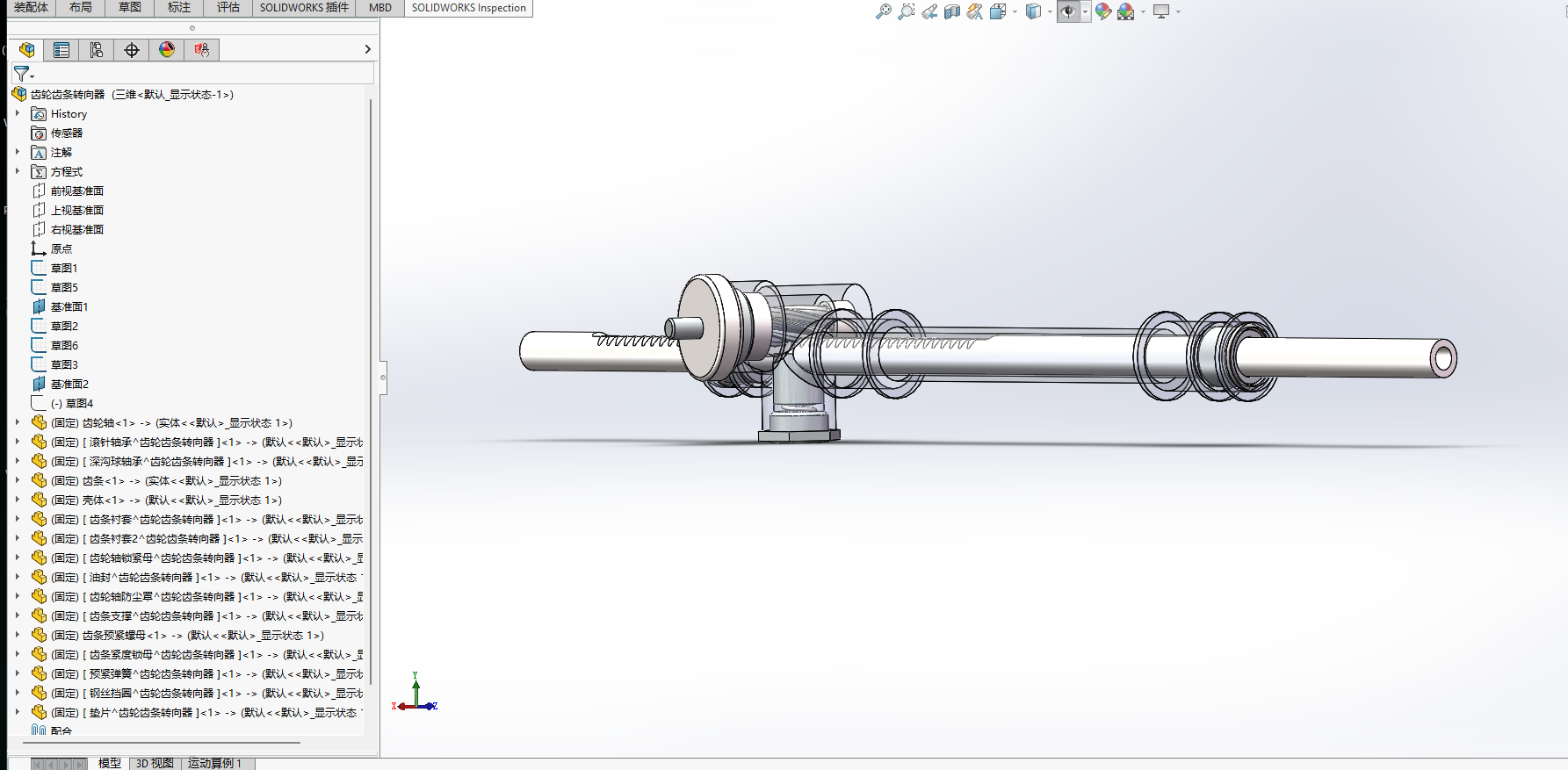This screenshot has height=770, width=1568.
Task: Click the Edit Appearance icon
Action: pyautogui.click(x=1102, y=11)
